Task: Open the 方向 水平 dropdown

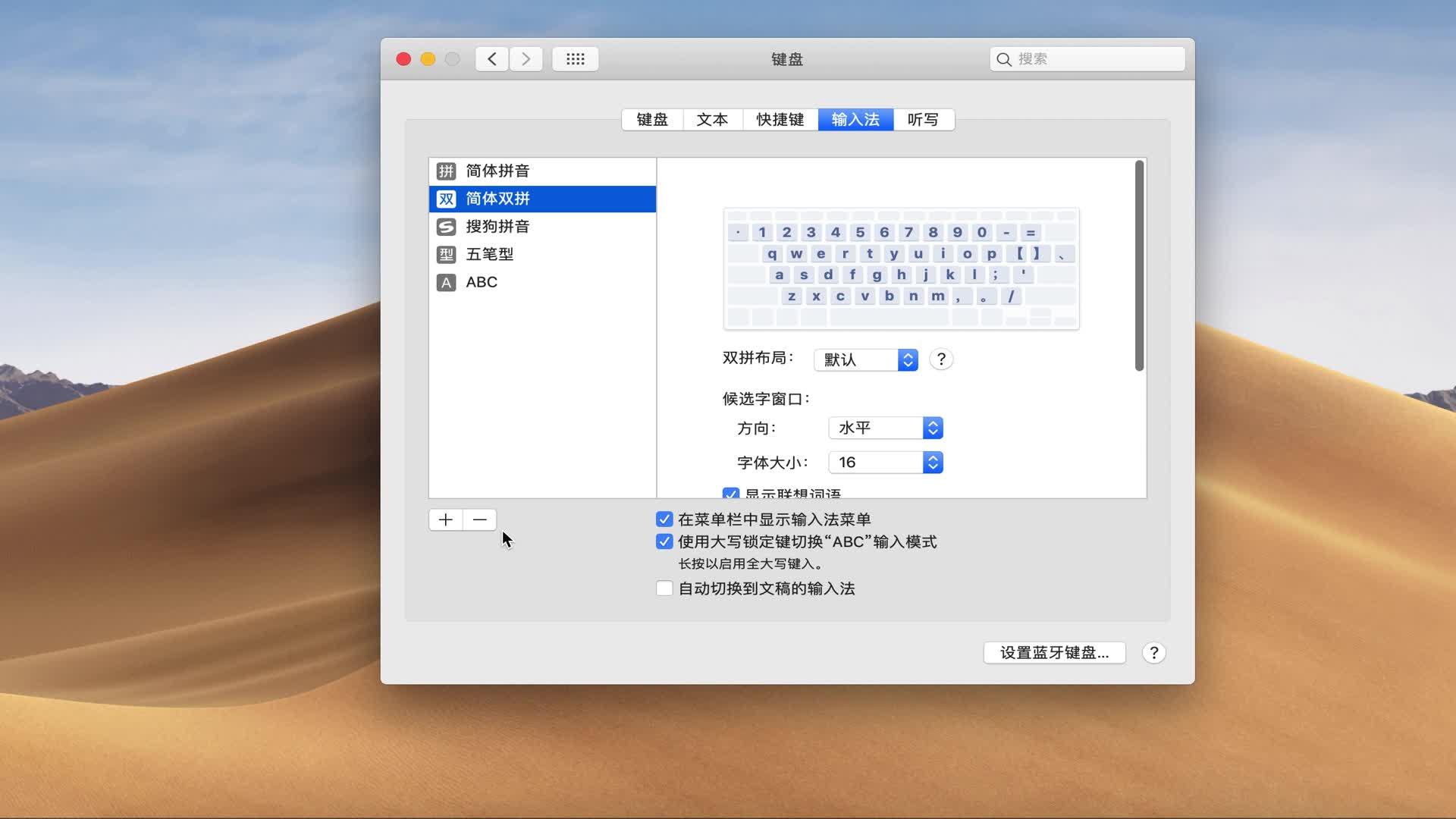Action: [x=886, y=428]
